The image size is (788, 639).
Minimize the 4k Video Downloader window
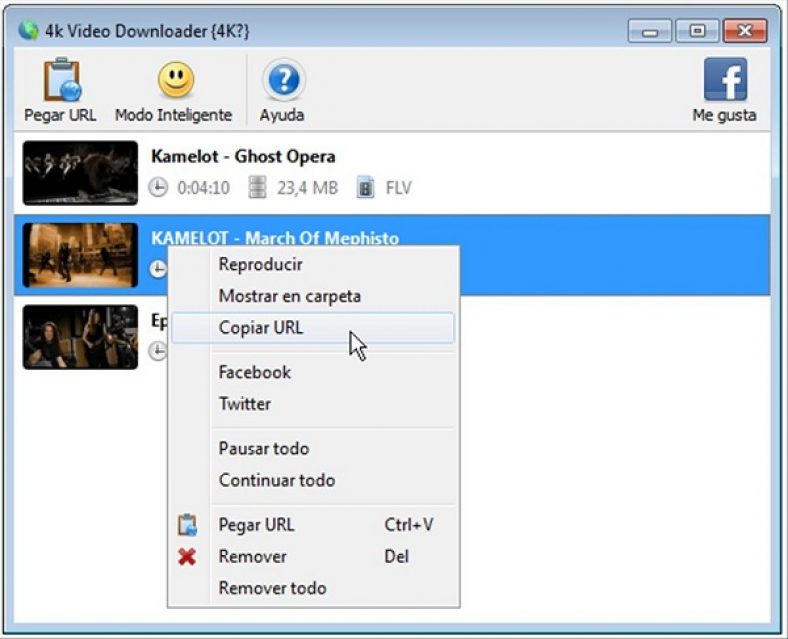(x=650, y=31)
